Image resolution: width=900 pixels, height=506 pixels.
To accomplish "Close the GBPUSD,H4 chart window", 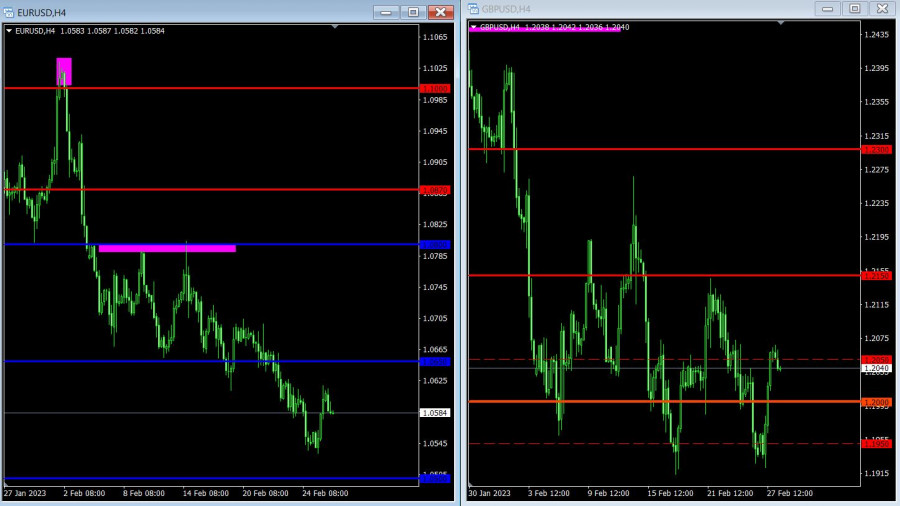I will pyautogui.click(x=882, y=8).
